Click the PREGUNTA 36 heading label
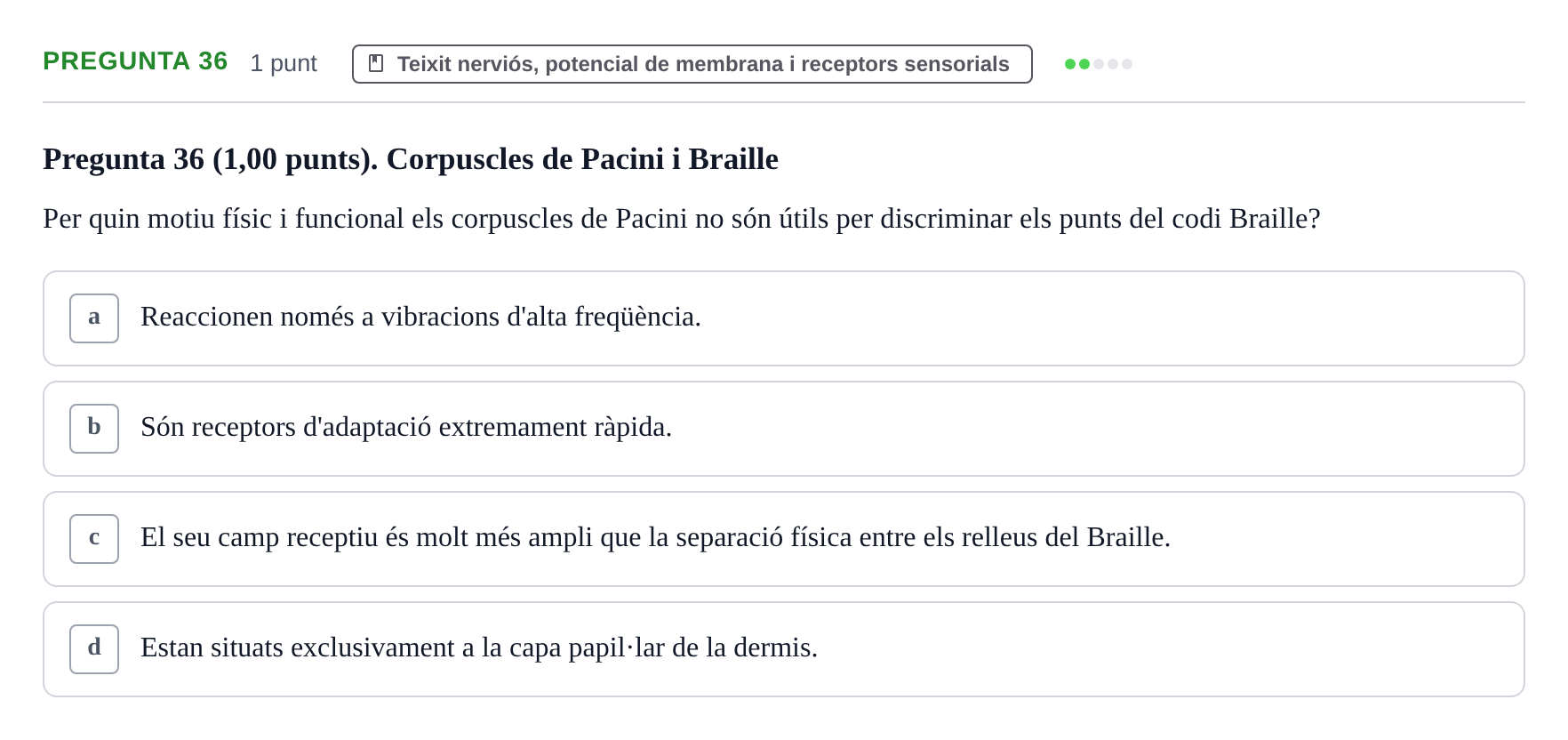This screenshot has width=1568, height=740. [135, 61]
